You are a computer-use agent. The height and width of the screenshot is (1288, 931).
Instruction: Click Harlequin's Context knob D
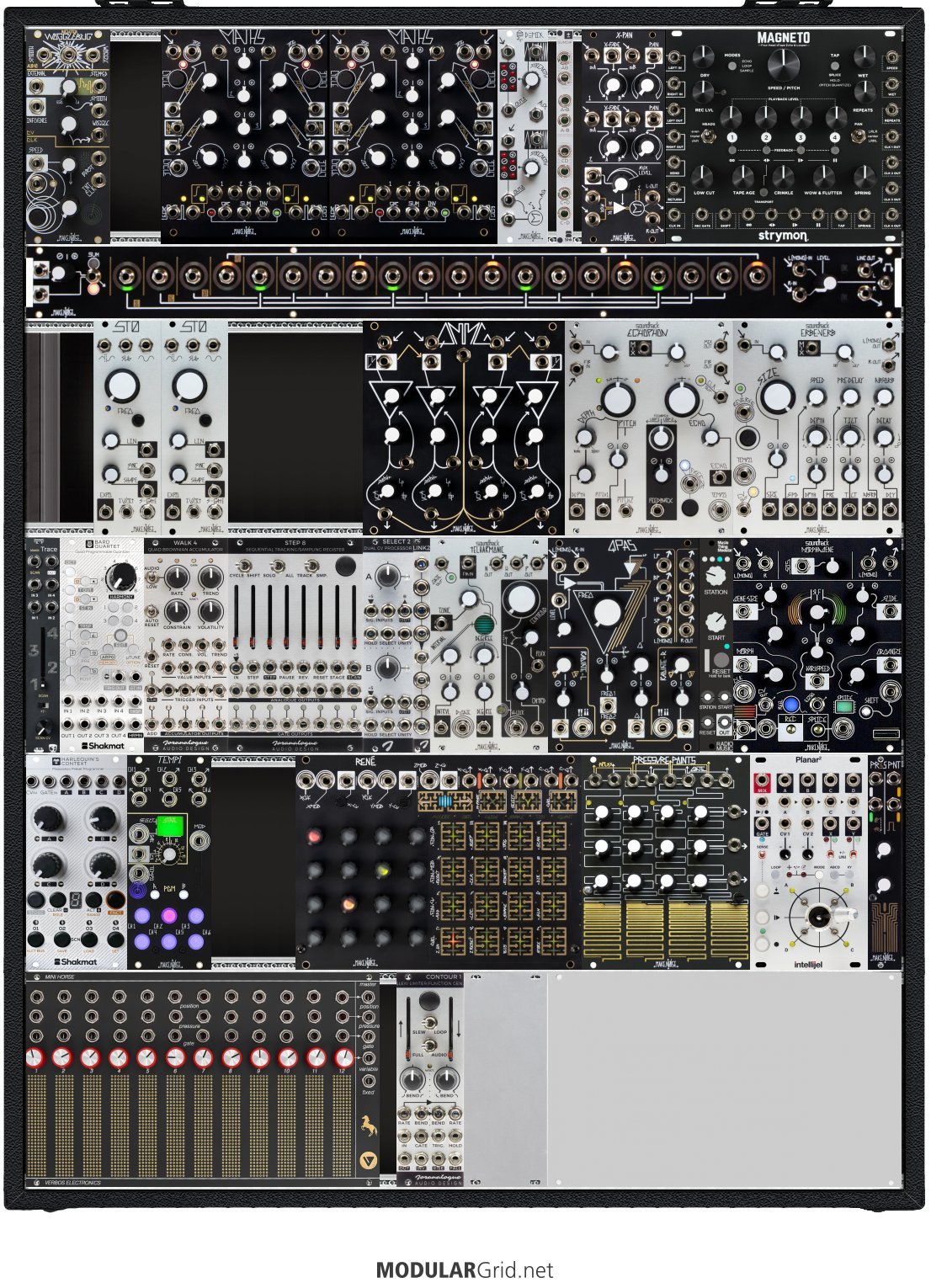(104, 865)
